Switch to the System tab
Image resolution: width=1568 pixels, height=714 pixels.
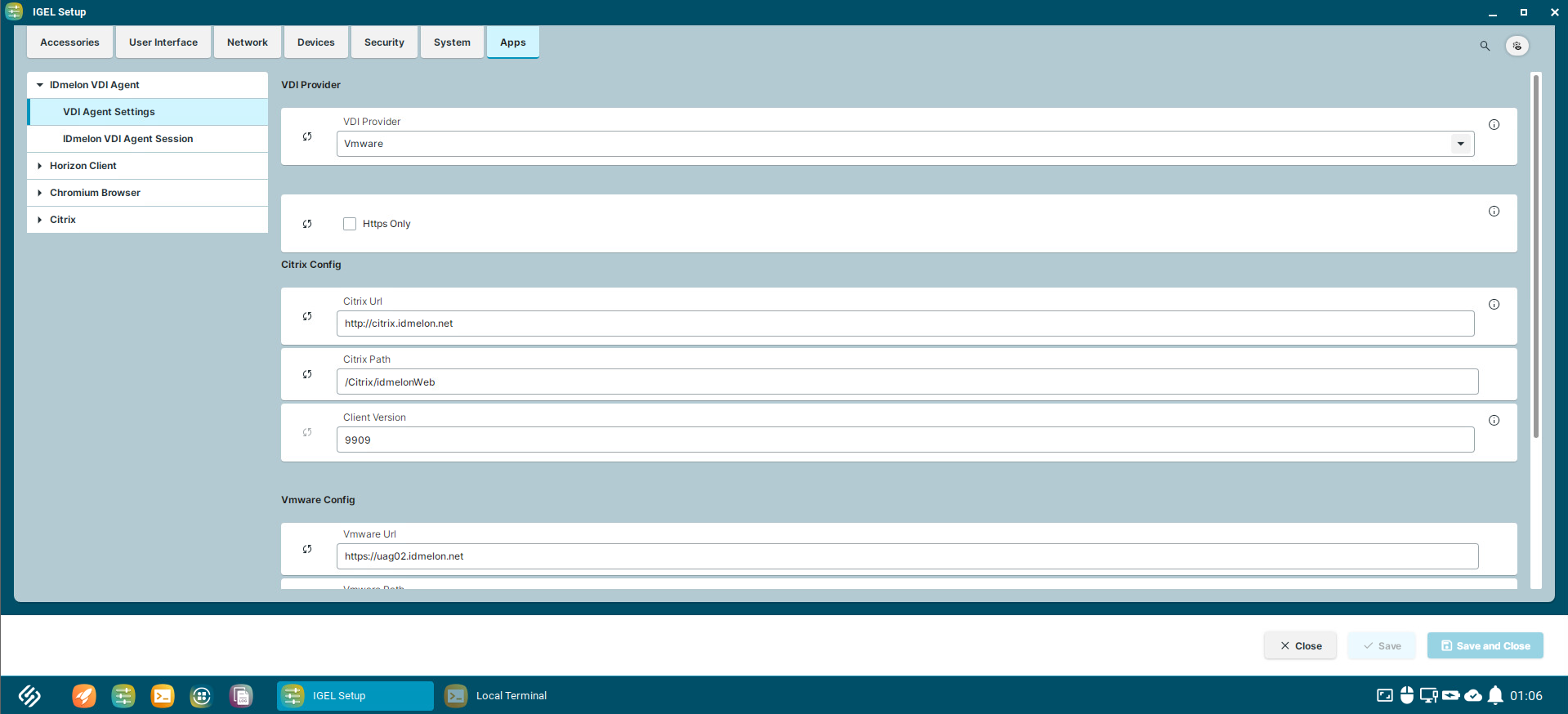point(452,42)
